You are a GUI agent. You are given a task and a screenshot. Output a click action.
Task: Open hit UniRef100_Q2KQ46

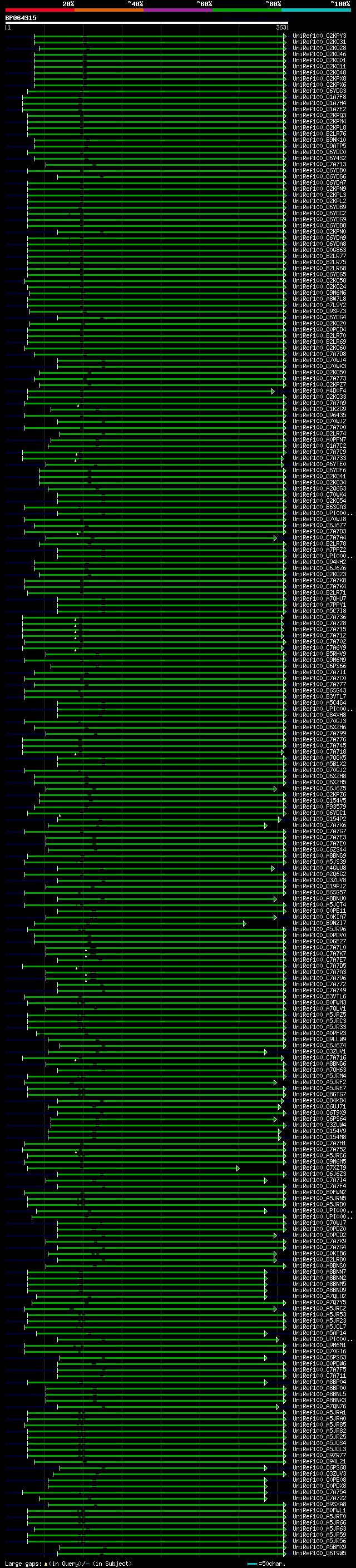319,54
